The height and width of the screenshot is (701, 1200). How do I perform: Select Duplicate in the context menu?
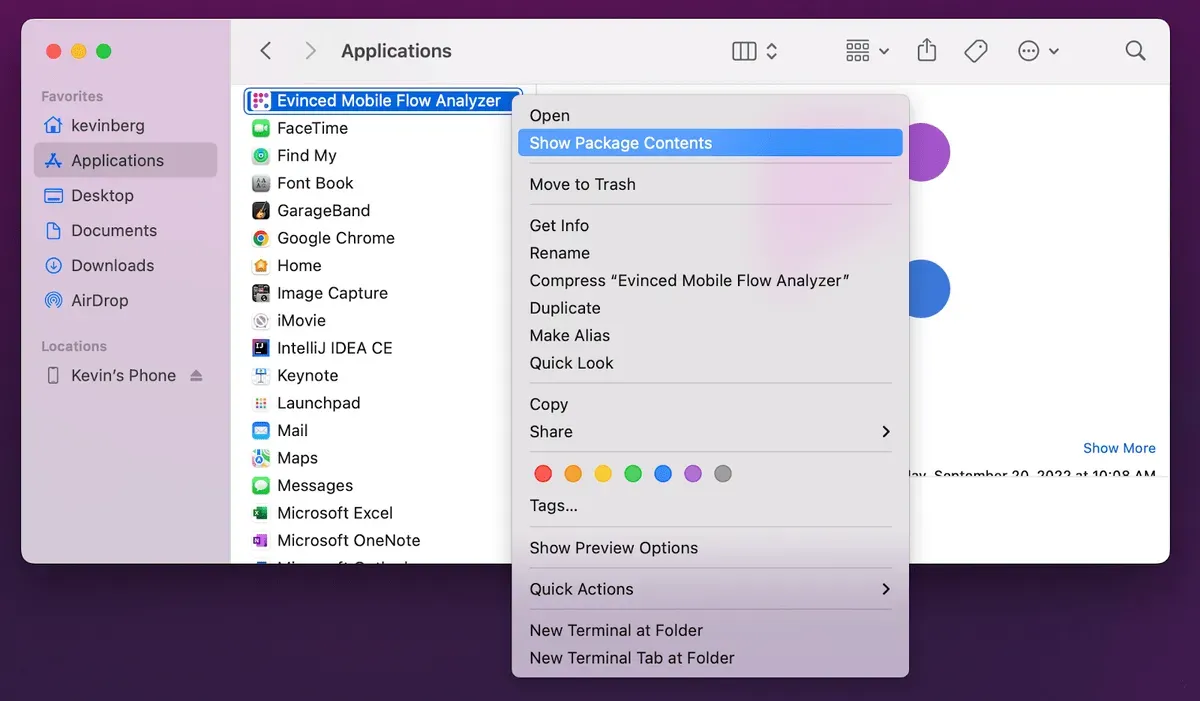(x=710, y=308)
